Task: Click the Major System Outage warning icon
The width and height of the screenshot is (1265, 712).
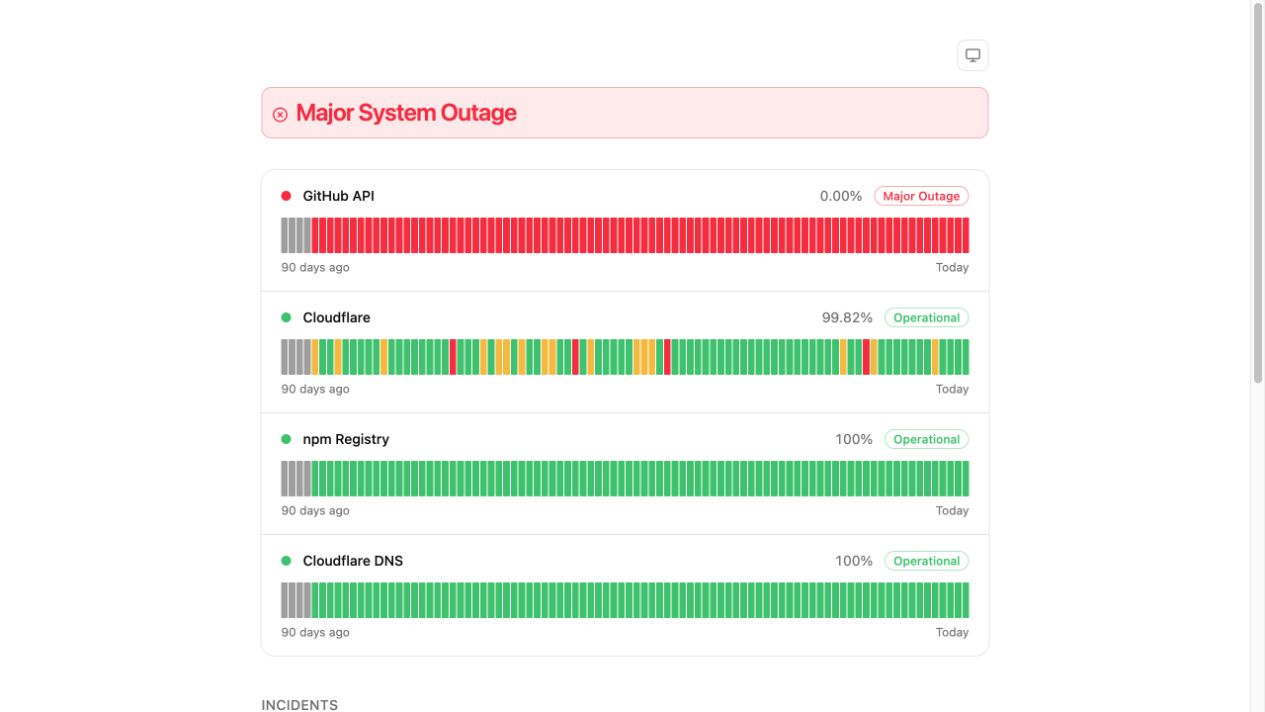Action: [x=280, y=114]
